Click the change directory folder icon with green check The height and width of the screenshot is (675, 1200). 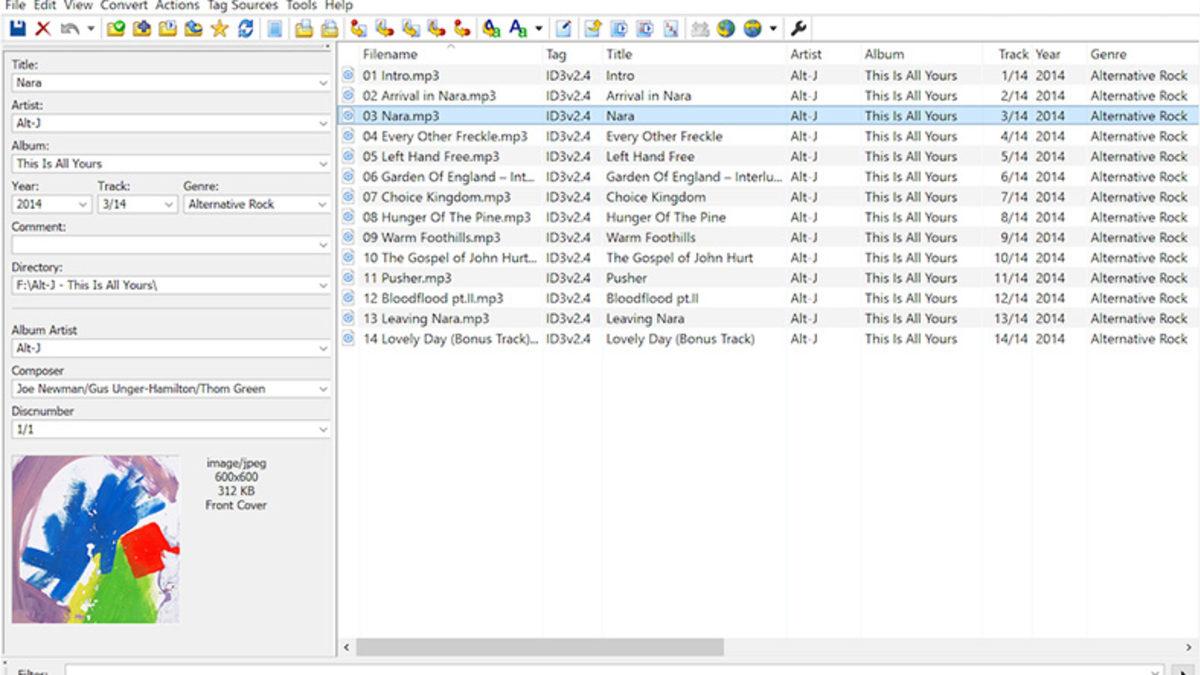pyautogui.click(x=115, y=29)
